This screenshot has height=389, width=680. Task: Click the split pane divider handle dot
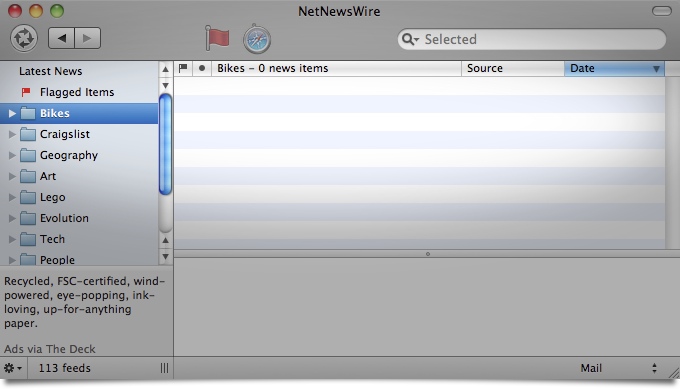pyautogui.click(x=428, y=254)
